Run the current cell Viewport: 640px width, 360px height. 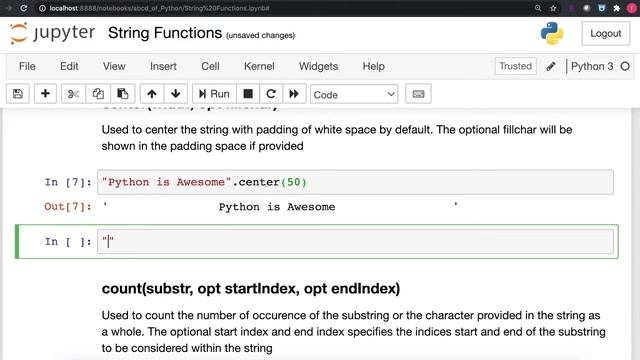[214, 94]
